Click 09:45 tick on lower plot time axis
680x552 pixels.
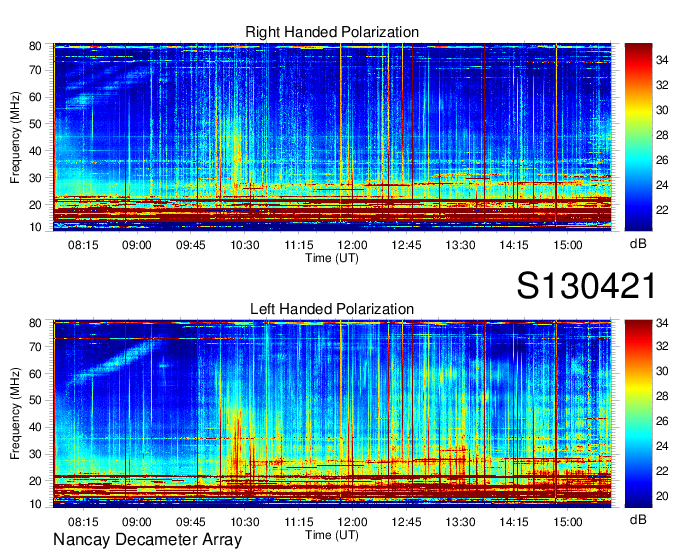click(x=191, y=522)
